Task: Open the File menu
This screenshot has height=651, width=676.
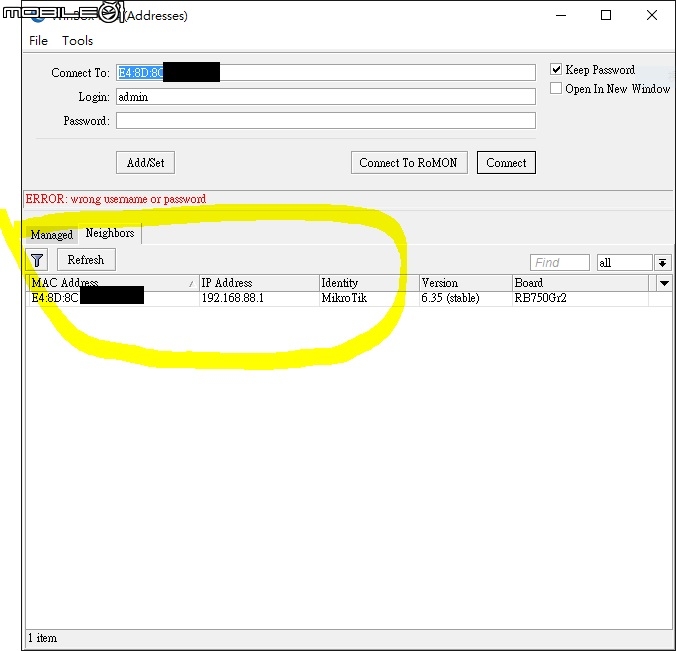Action: (38, 41)
